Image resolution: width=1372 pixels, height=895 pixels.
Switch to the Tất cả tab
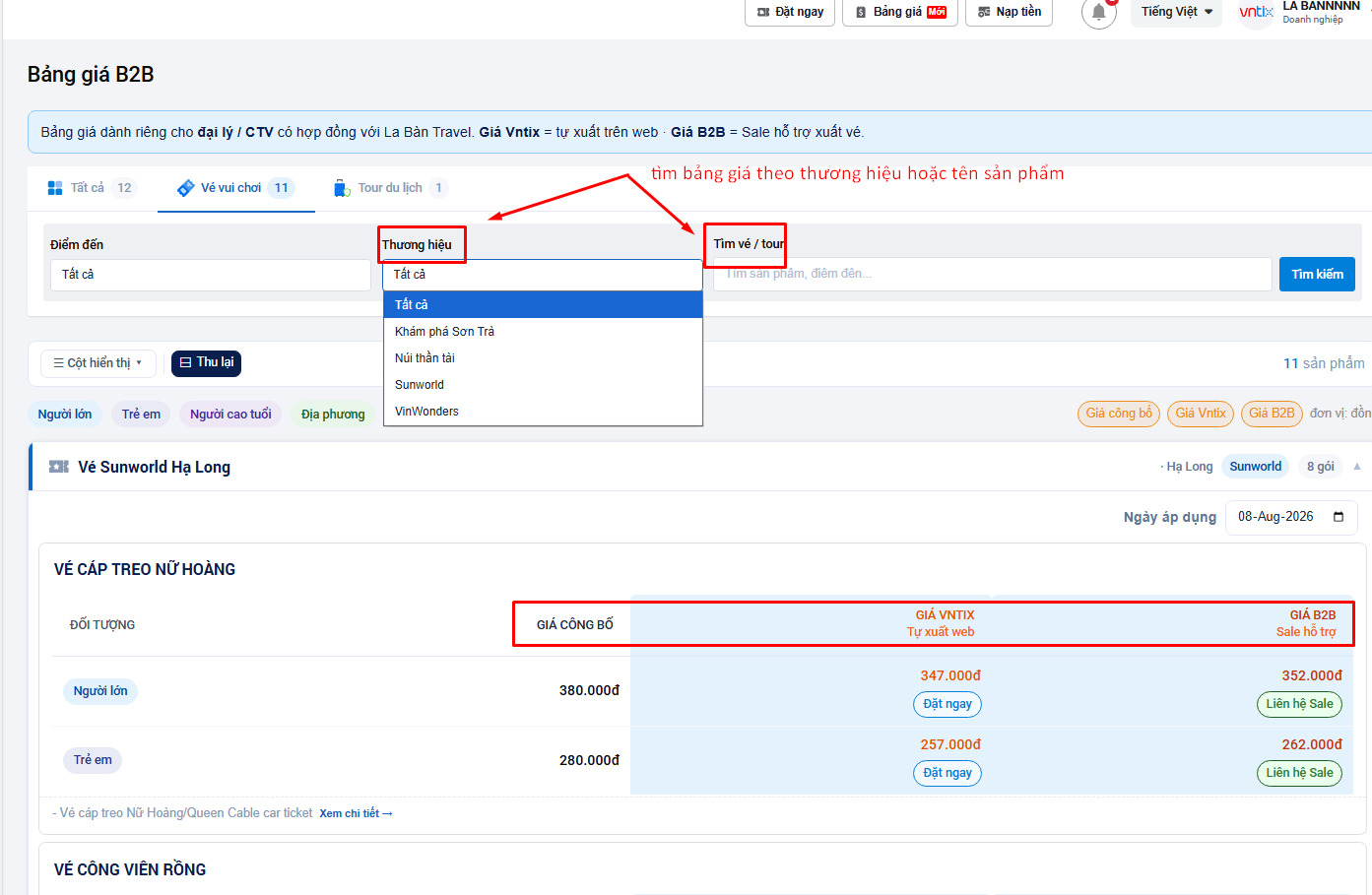[92, 188]
